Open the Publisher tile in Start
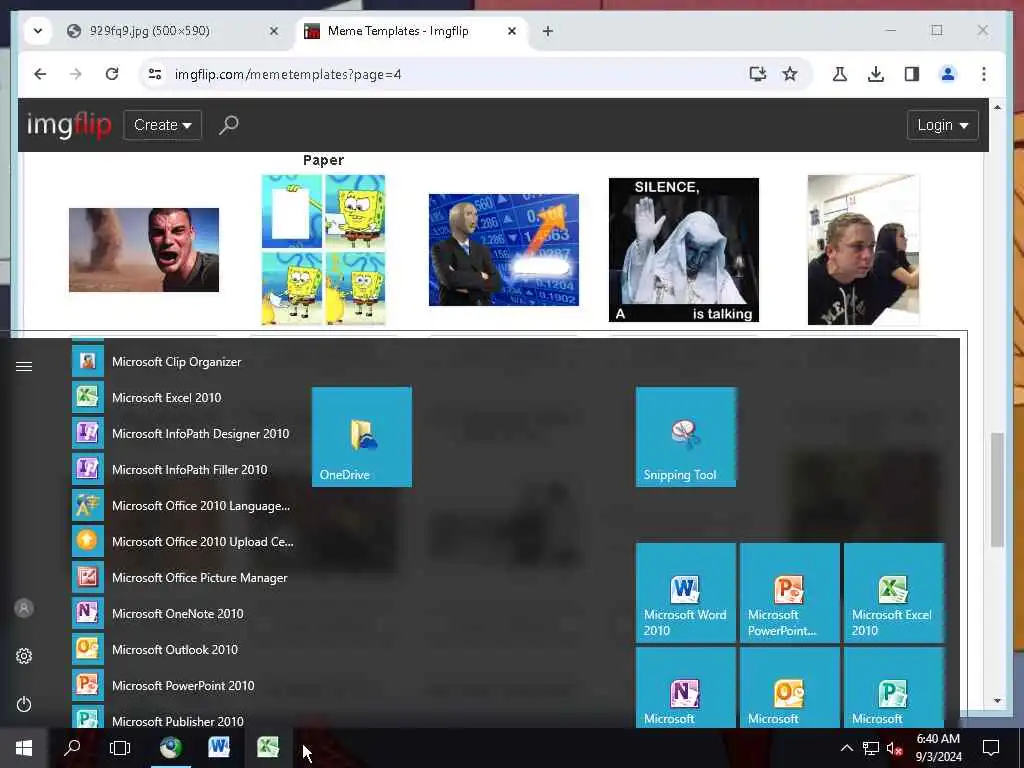This screenshot has width=1024, height=768. pyautogui.click(x=894, y=688)
